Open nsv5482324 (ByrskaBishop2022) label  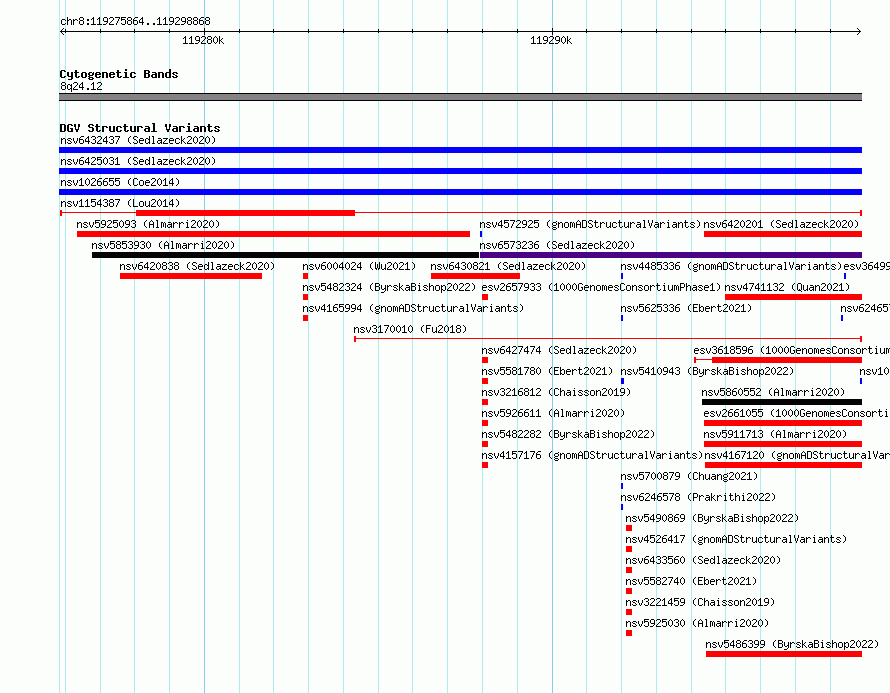[x=389, y=287]
